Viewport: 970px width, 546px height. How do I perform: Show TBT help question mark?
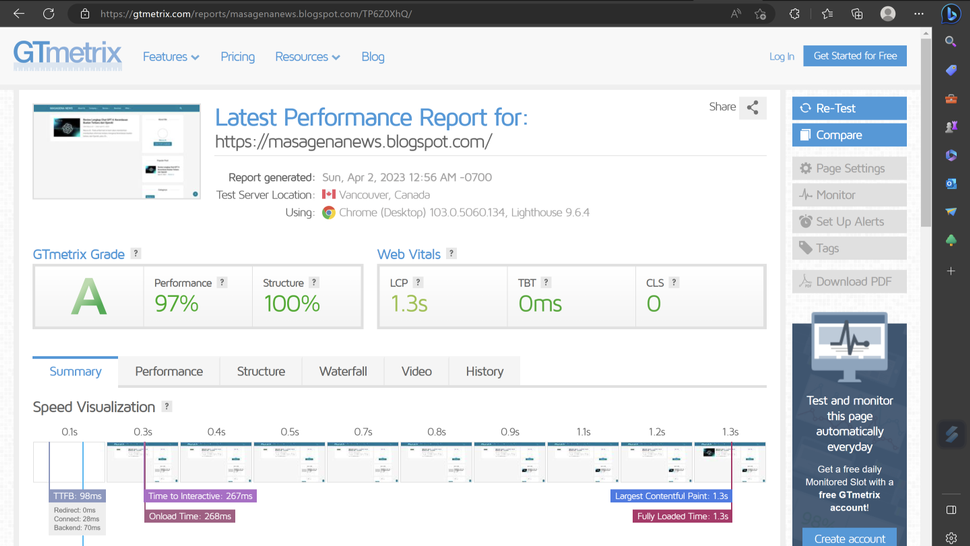(546, 282)
